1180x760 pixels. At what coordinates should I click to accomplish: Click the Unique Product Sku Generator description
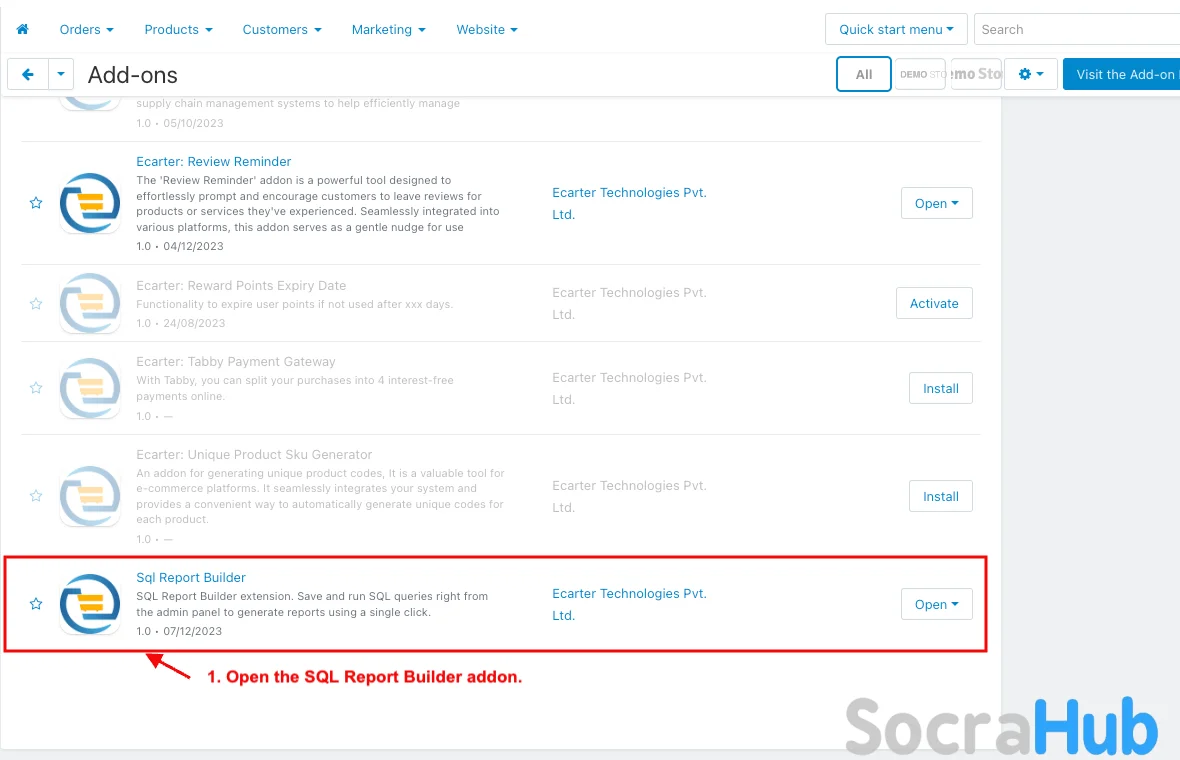321,496
